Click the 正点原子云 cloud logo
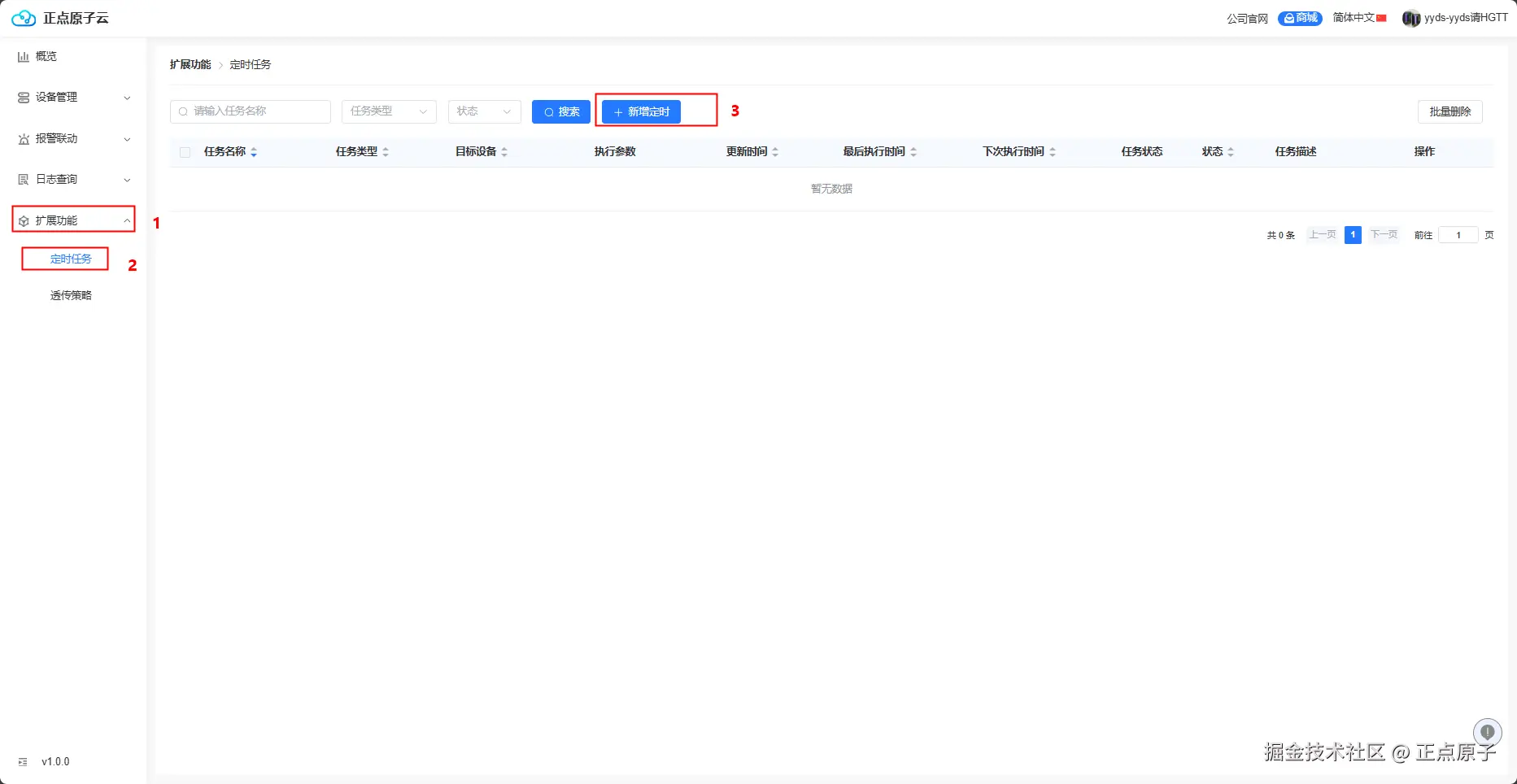 point(24,18)
